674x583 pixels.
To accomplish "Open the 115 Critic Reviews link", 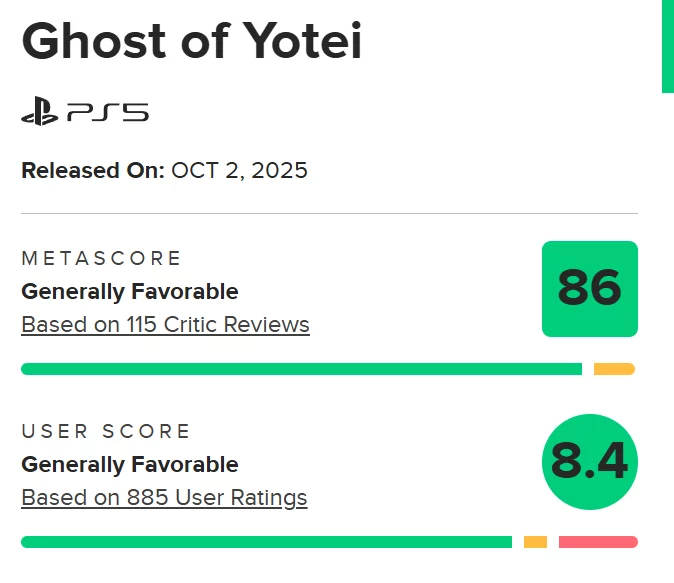I will (165, 325).
